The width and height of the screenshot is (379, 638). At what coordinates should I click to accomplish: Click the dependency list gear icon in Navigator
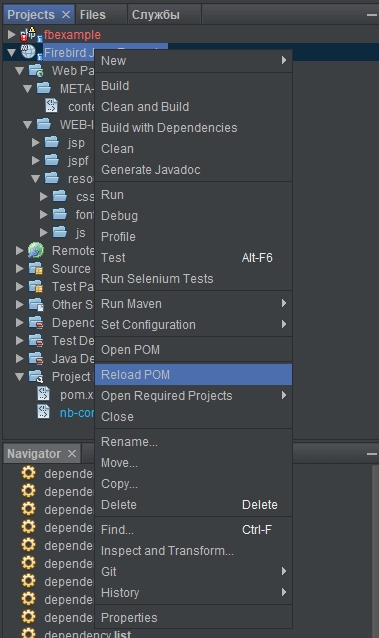28,633
